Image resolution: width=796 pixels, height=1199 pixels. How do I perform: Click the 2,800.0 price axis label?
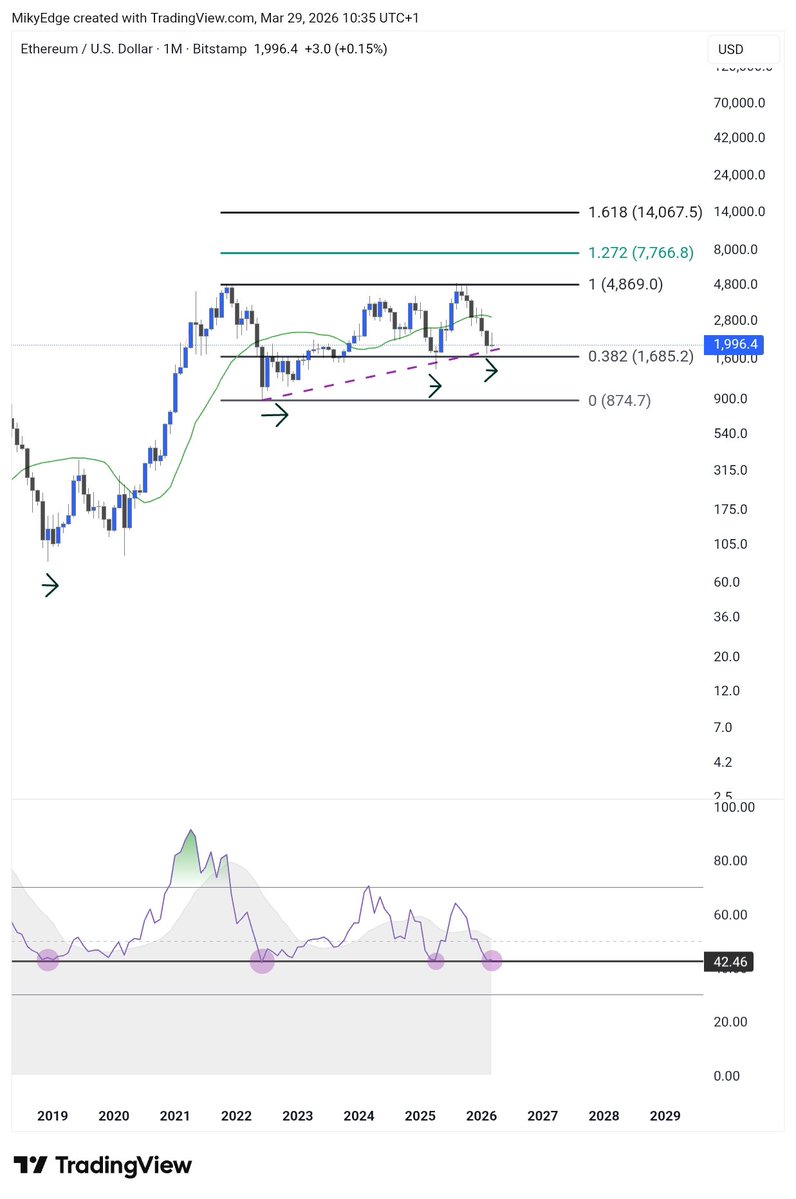(x=736, y=320)
